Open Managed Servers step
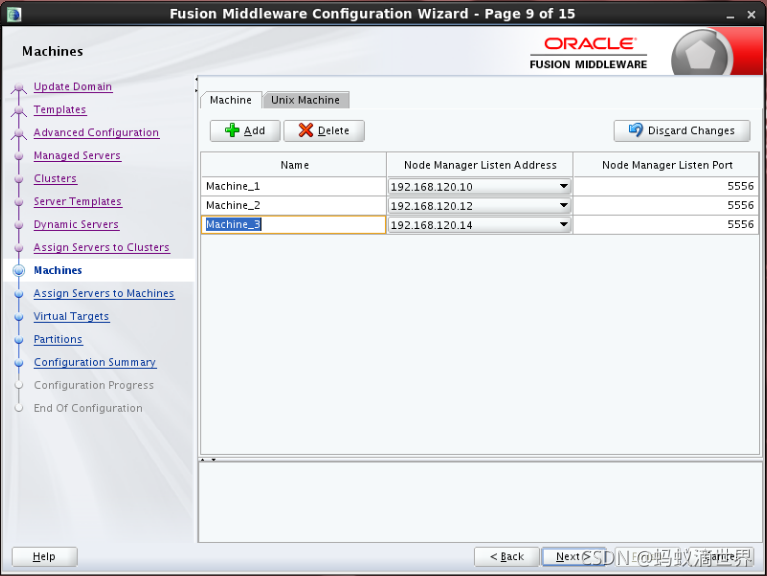The height and width of the screenshot is (576, 767). 77,155
